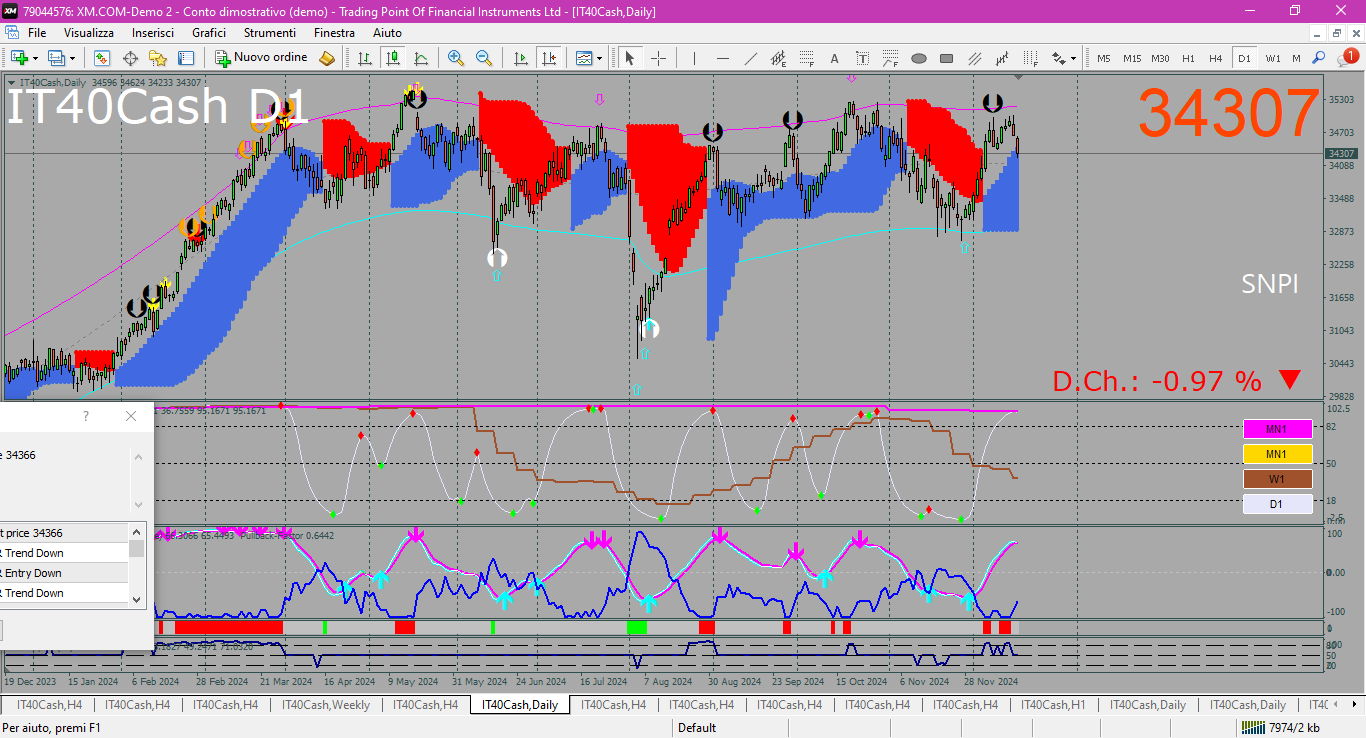The height and width of the screenshot is (738, 1366).
Task: Draw a vertical line tool
Action: [x=695, y=58]
